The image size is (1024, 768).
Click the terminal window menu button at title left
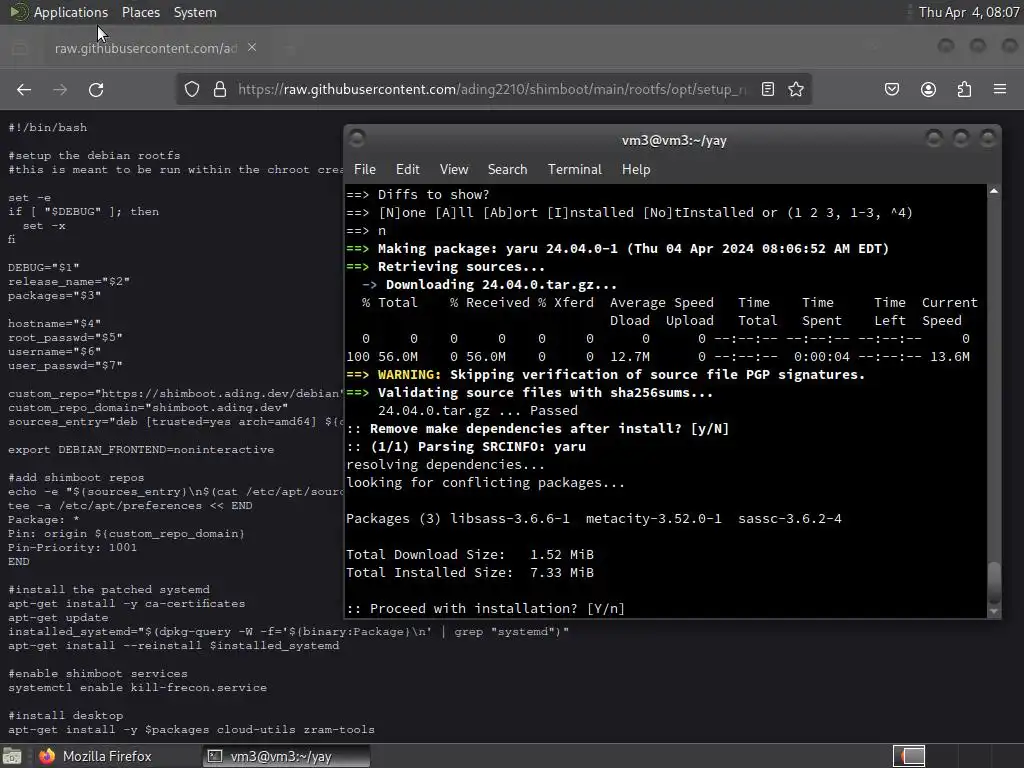(x=357, y=138)
